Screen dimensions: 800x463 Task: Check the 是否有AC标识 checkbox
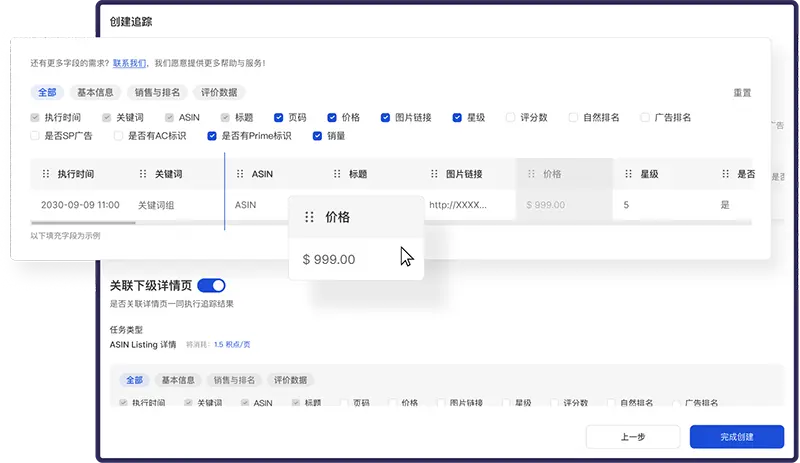pyautogui.click(x=118, y=136)
